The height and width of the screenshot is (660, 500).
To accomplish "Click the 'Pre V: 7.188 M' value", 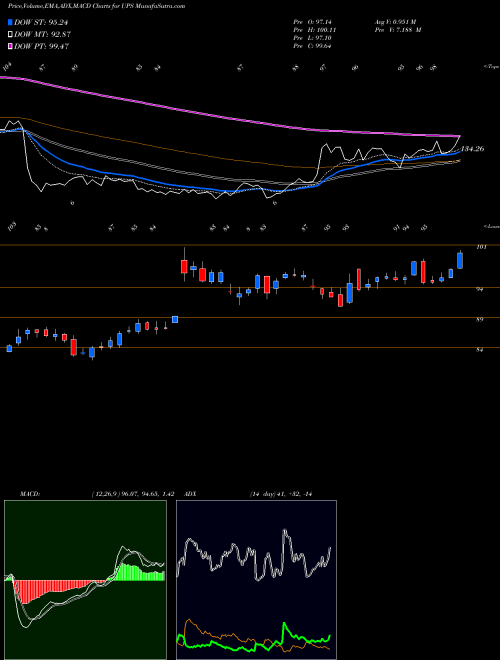I will 397,30.
